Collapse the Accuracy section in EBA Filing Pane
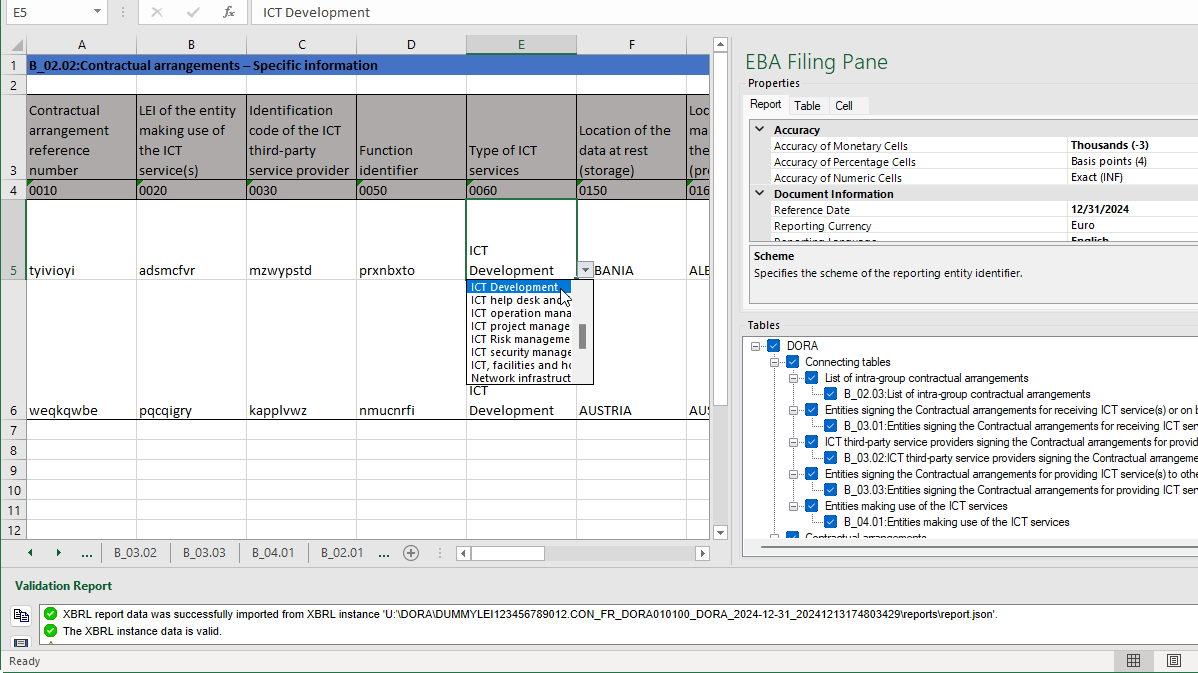Screen dimensions: 1198x673 tap(759, 129)
